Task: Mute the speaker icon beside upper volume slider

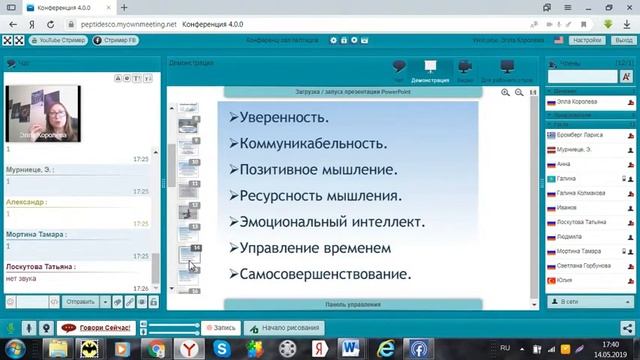Action: point(143,324)
